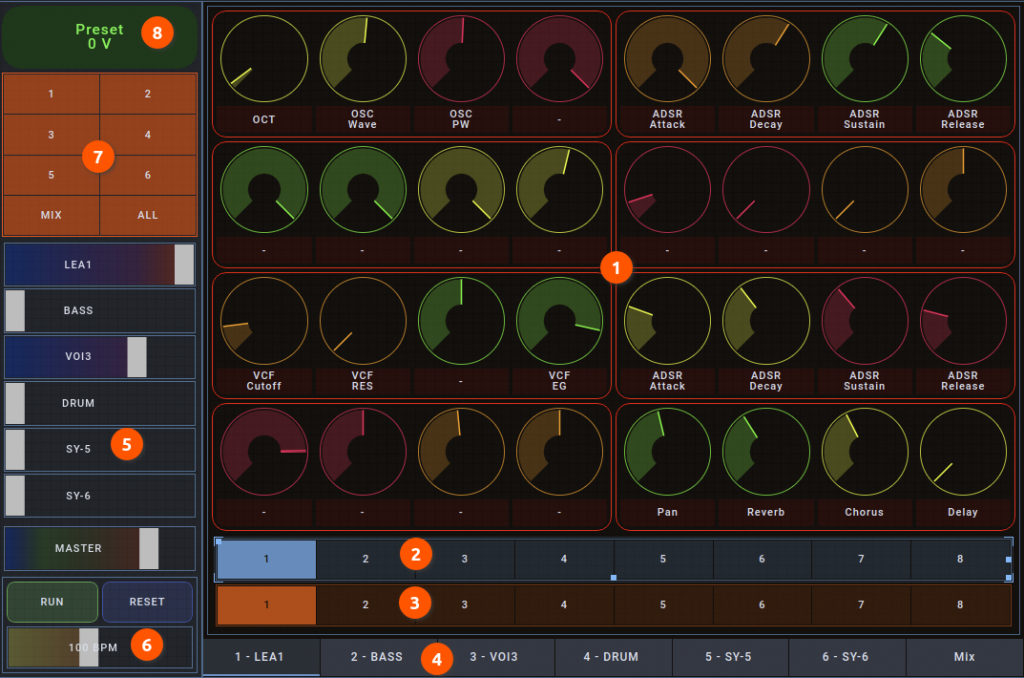Click the VCF Cutoff knob
The height and width of the screenshot is (678, 1024).
(264, 321)
